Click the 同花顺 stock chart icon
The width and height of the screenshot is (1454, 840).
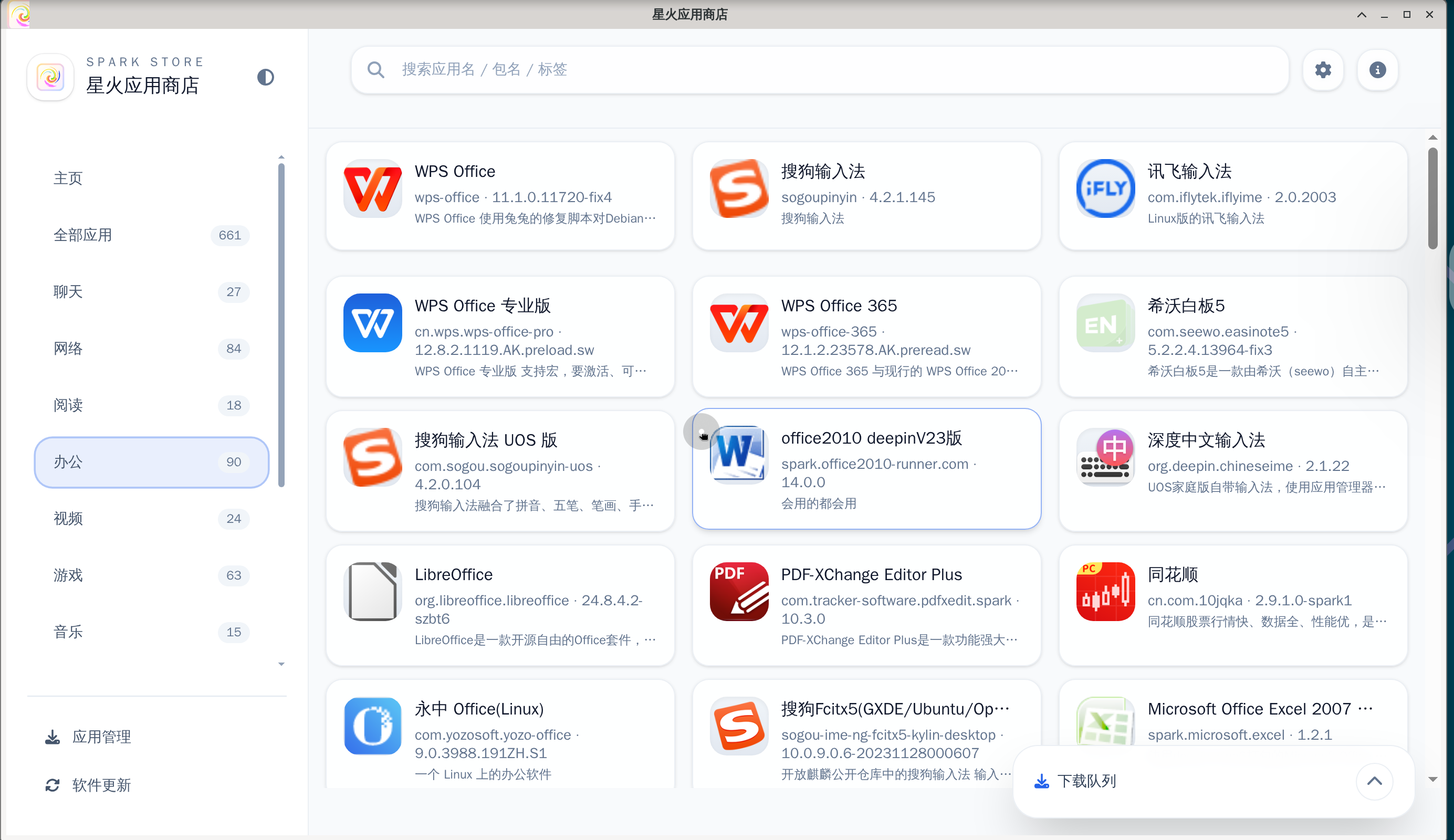point(1105,591)
